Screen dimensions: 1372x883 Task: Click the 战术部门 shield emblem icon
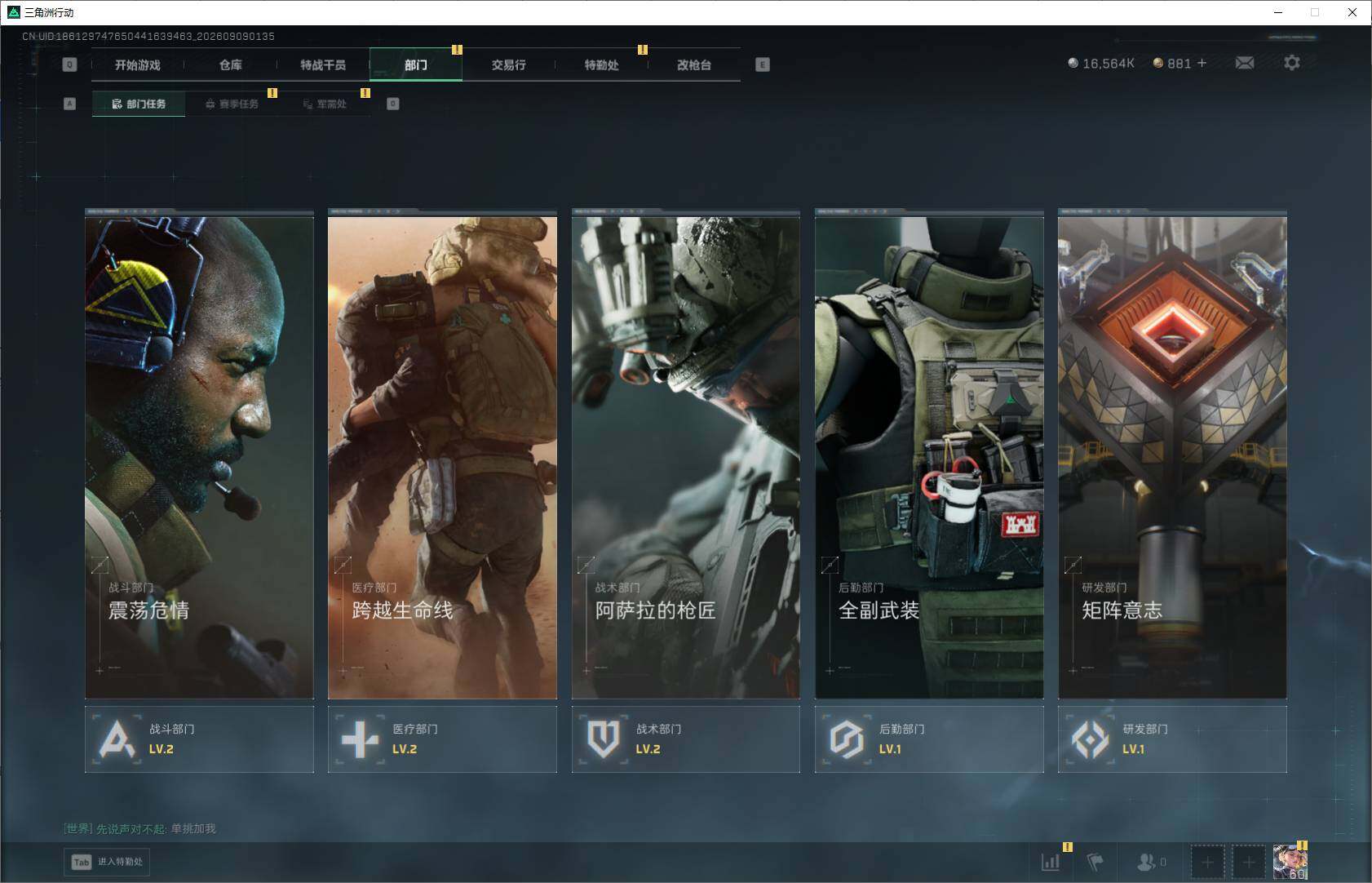click(x=604, y=739)
